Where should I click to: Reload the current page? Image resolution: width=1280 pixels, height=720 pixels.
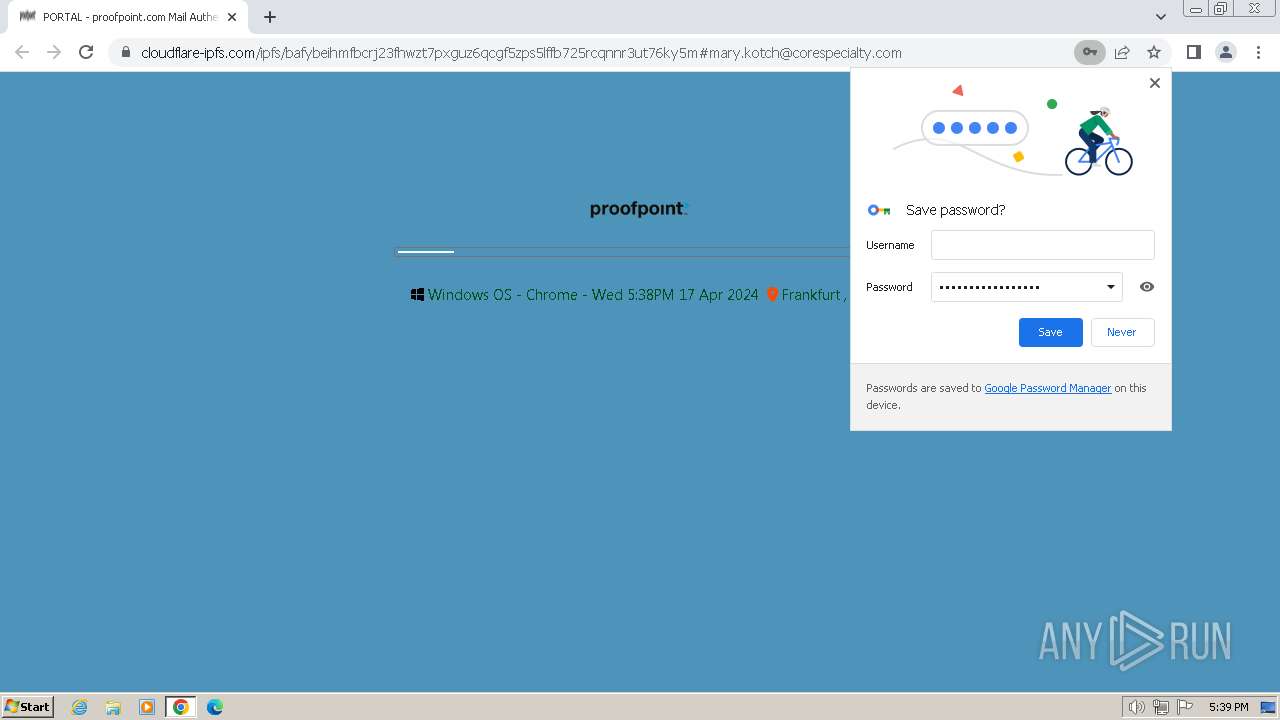[x=86, y=52]
